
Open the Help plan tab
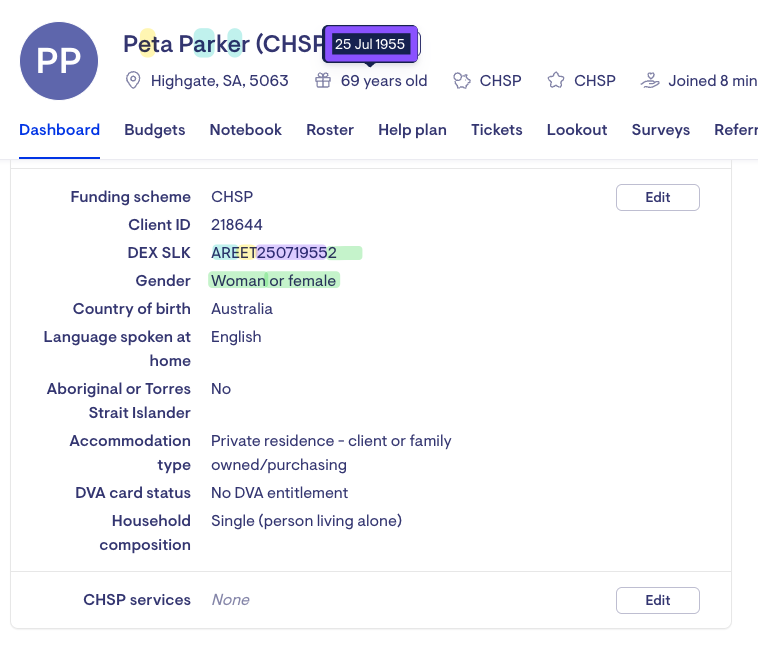click(412, 130)
